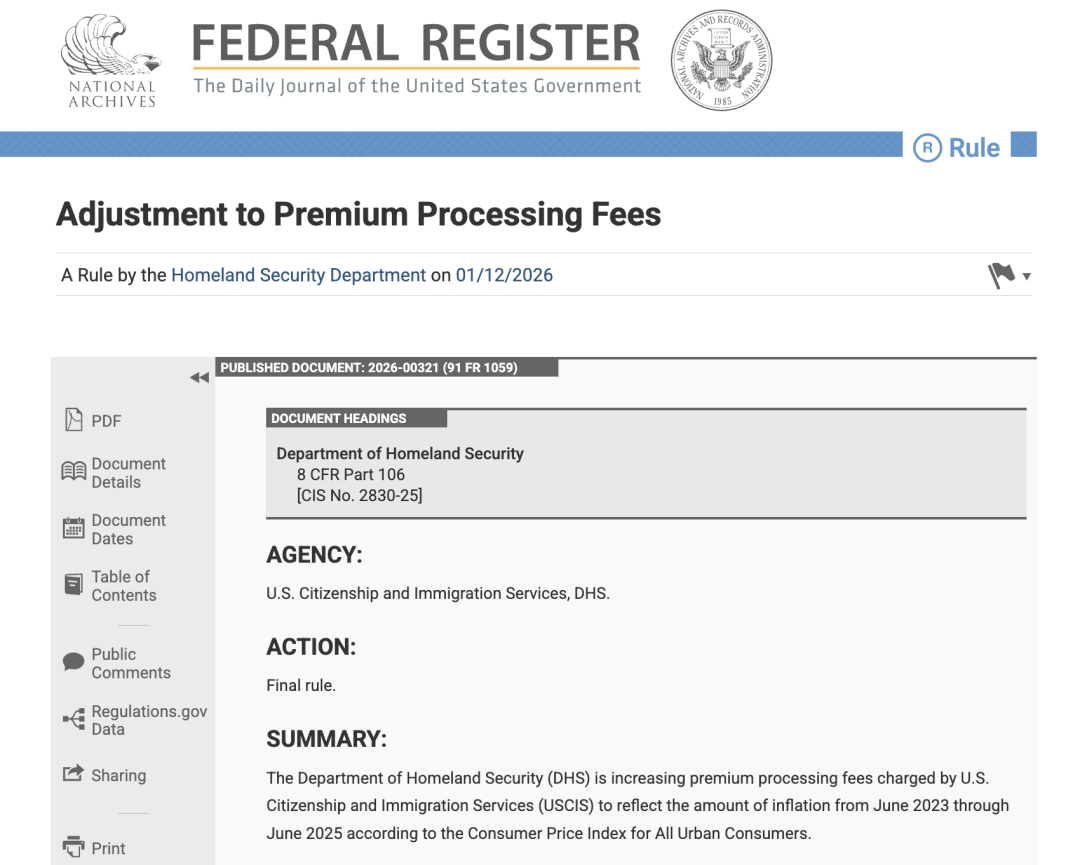Click the PDF document icon

[73, 420]
